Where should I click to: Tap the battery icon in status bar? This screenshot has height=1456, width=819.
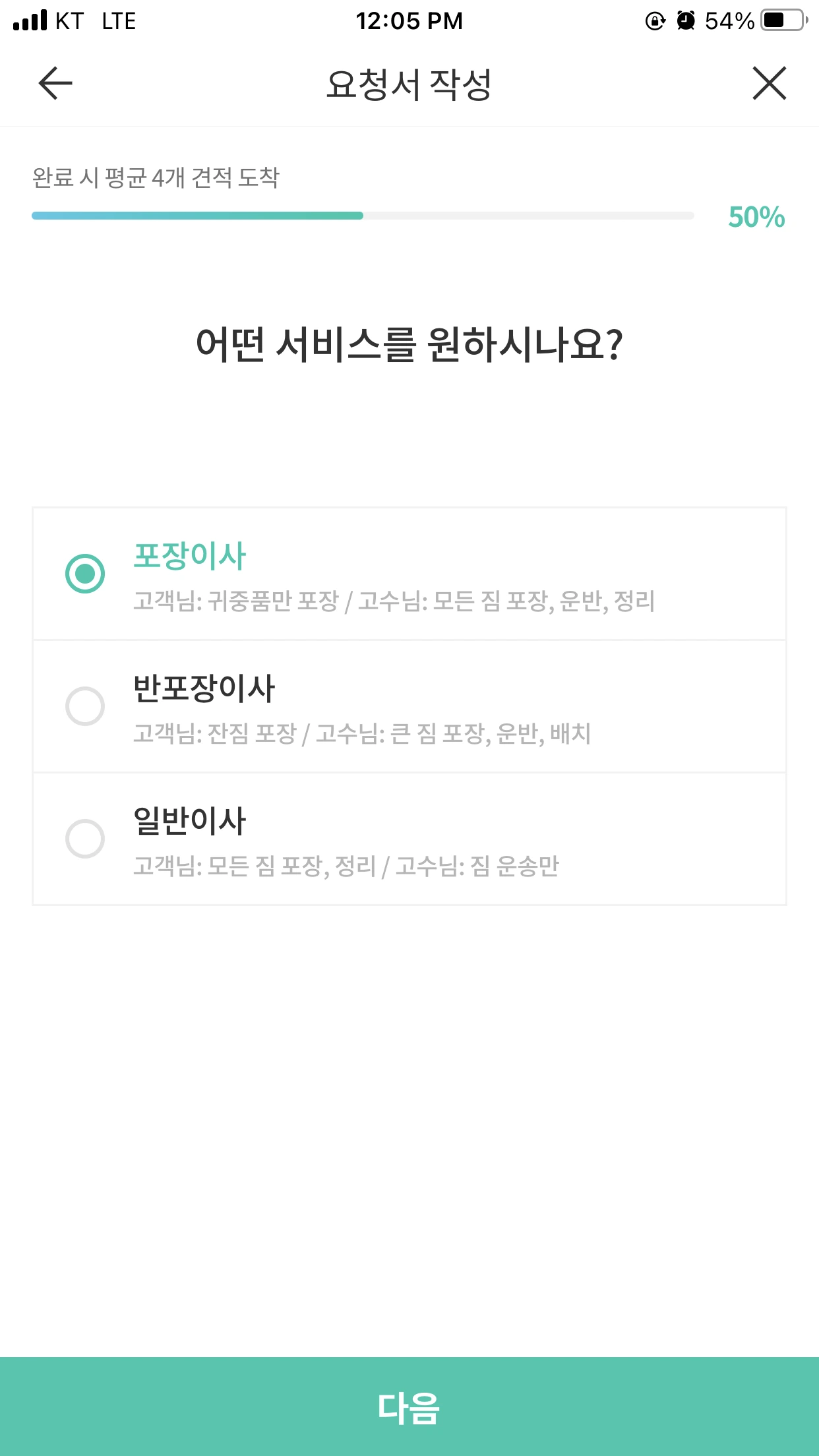pos(785,20)
